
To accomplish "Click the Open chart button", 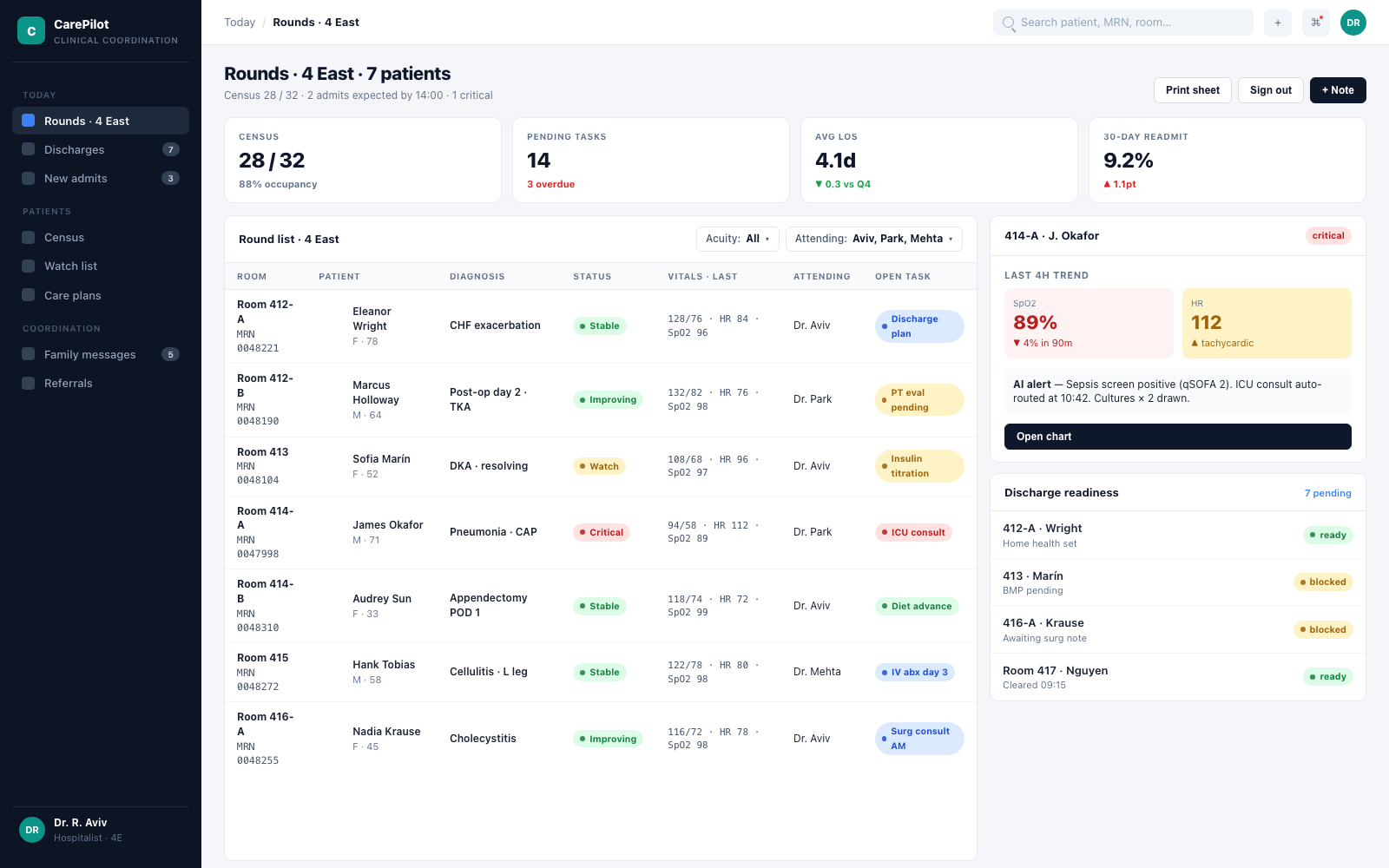I will point(1178,437).
